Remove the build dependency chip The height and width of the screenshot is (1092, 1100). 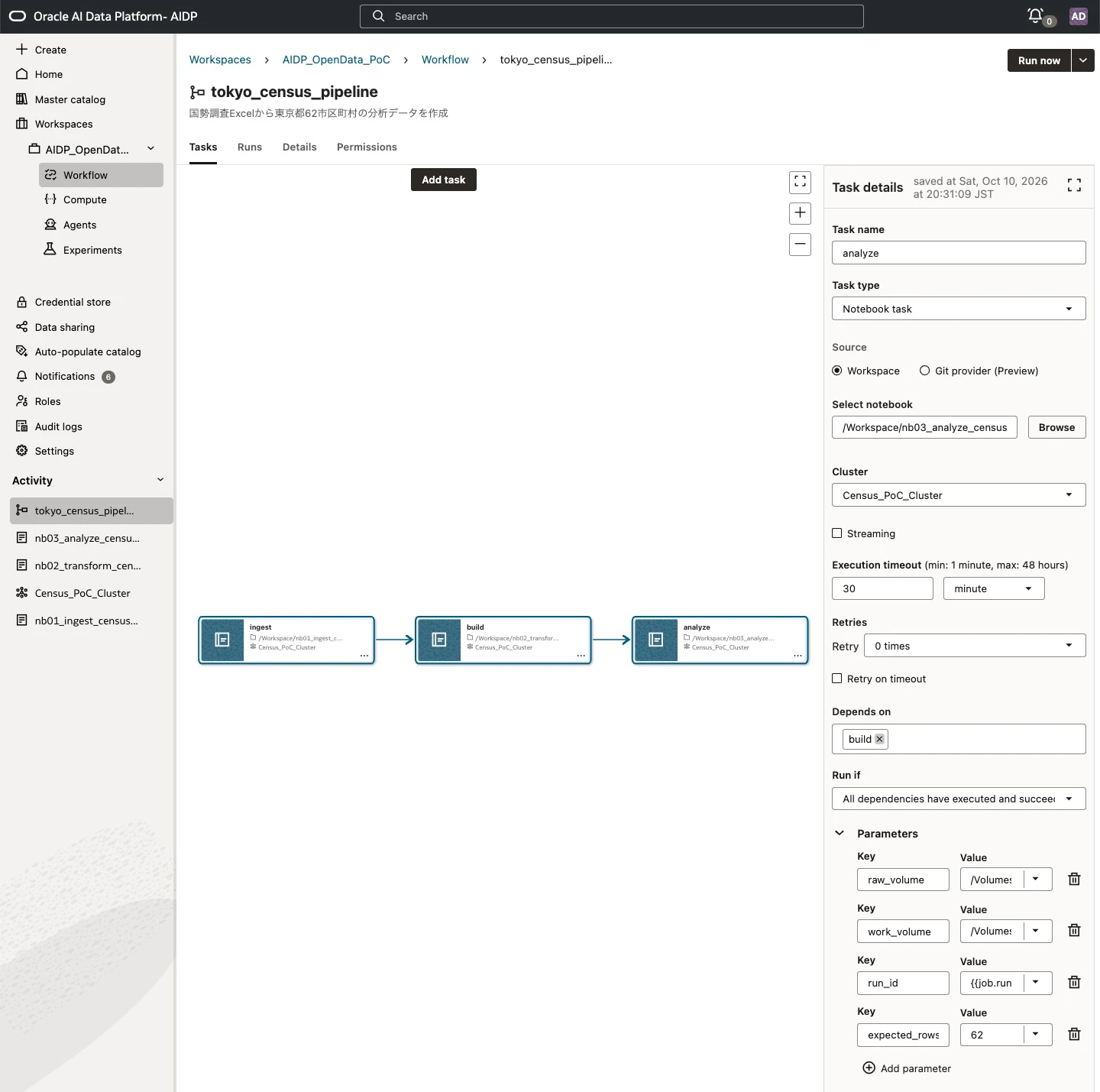pyautogui.click(x=880, y=739)
